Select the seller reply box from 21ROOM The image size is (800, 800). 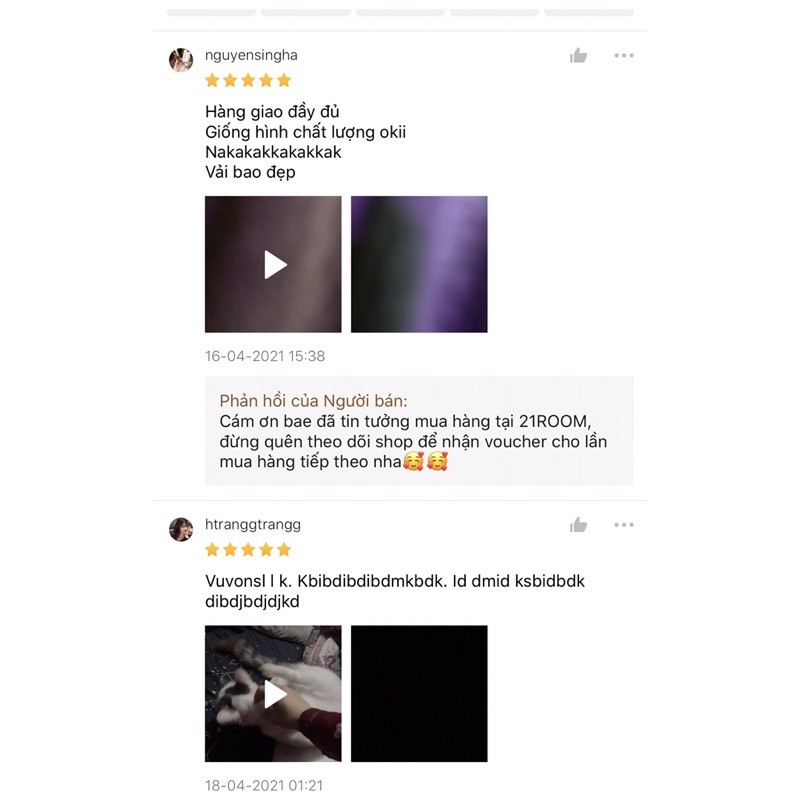(419, 431)
